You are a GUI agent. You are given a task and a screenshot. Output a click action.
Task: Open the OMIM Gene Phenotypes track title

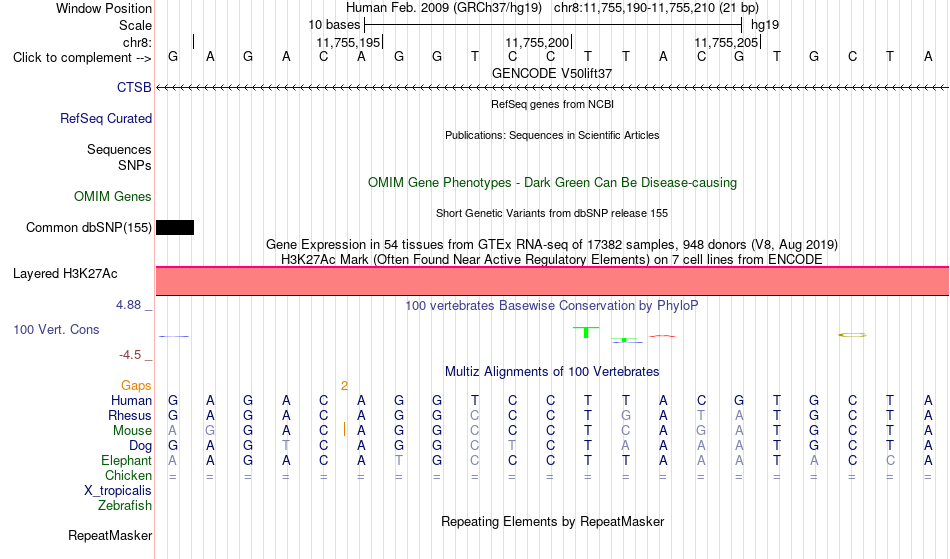click(552, 183)
